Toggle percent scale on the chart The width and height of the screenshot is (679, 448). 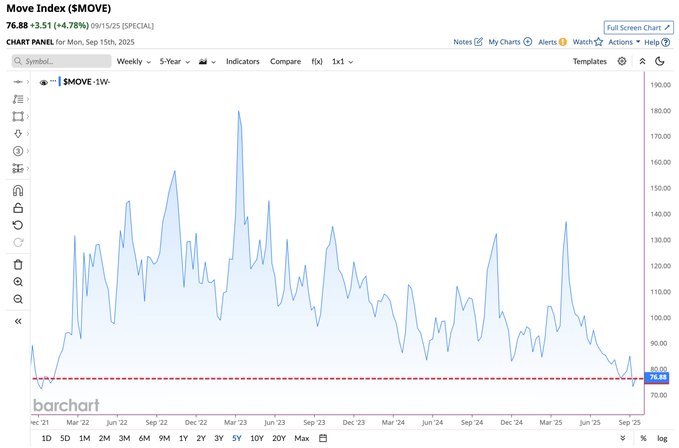(641, 438)
